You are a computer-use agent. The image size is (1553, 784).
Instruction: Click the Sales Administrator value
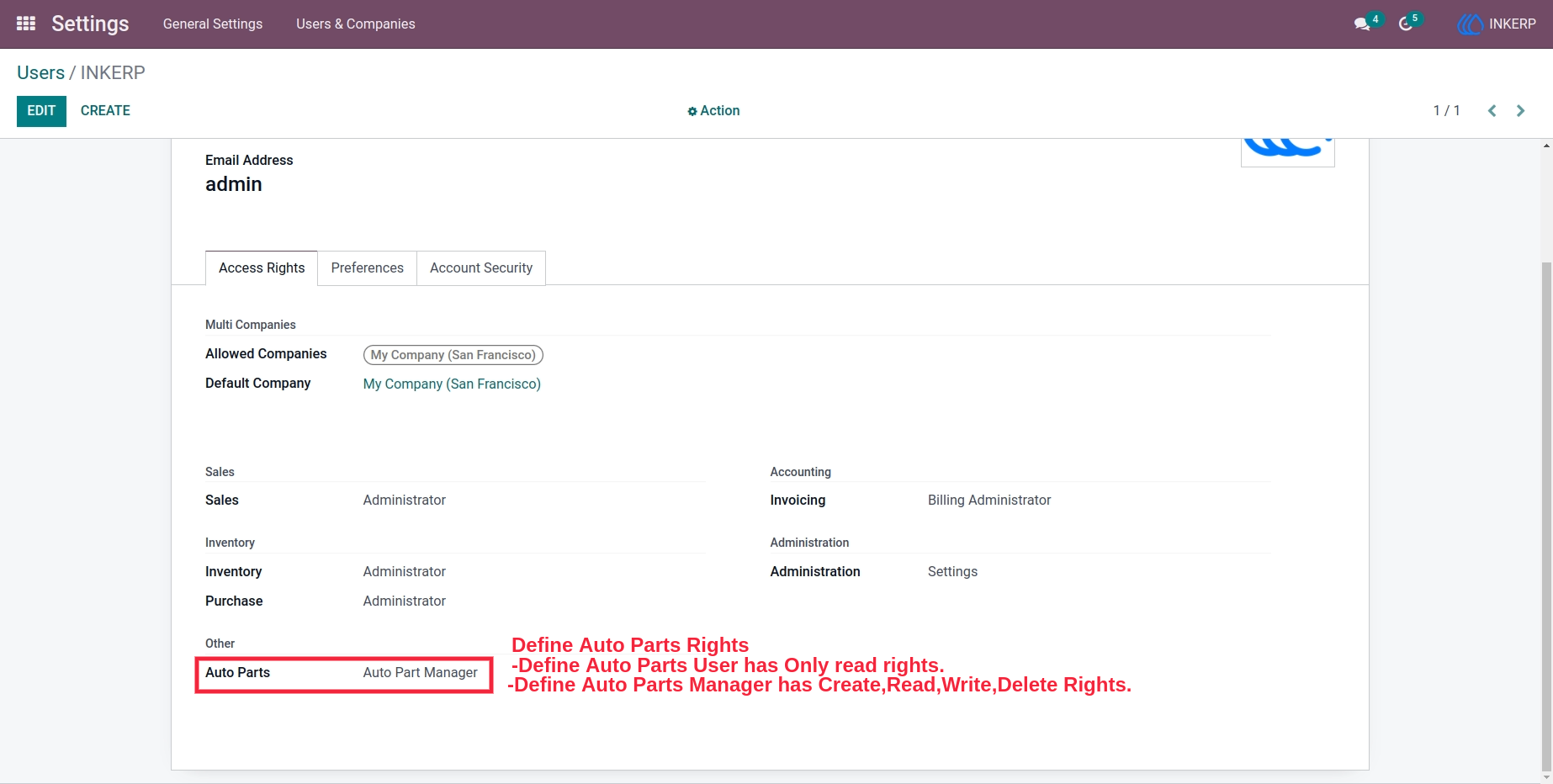[405, 500]
